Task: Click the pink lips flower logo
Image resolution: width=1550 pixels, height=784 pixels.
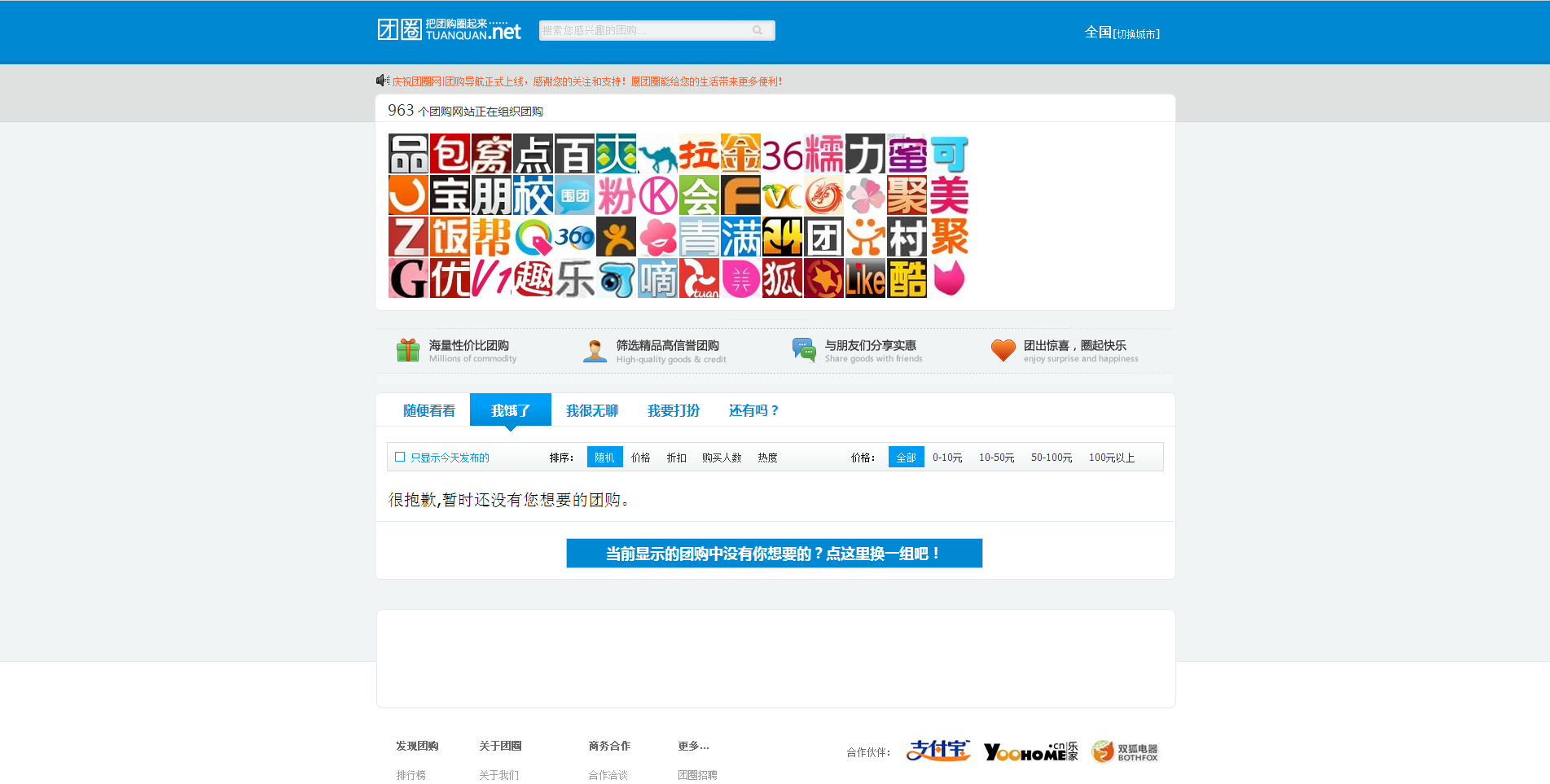Action: (657, 237)
